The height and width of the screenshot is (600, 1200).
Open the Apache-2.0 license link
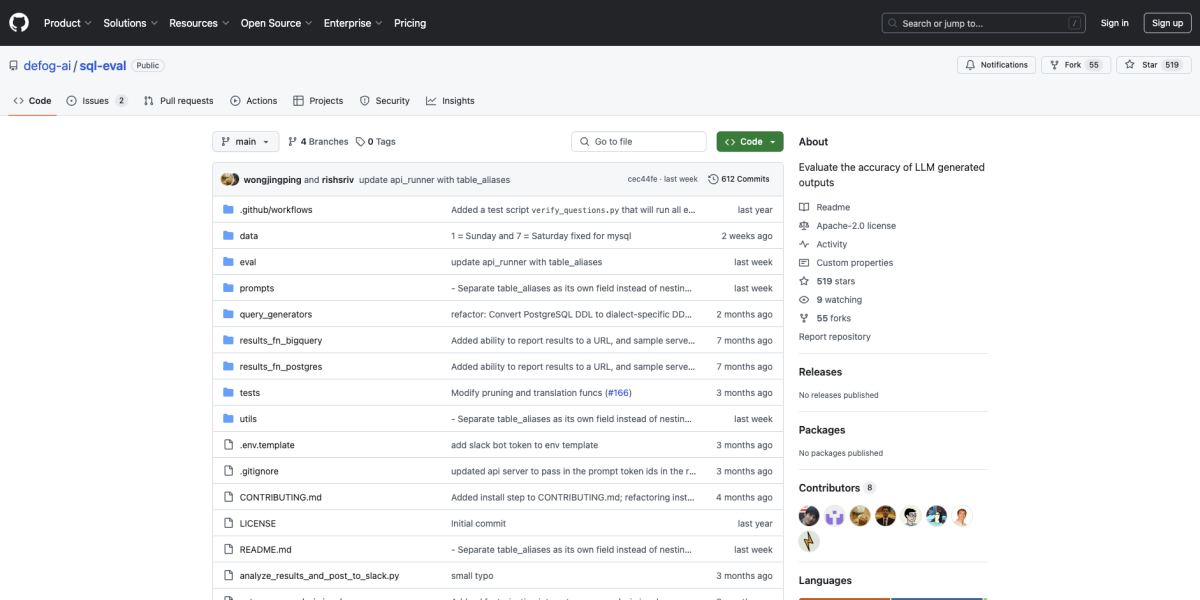(x=856, y=226)
